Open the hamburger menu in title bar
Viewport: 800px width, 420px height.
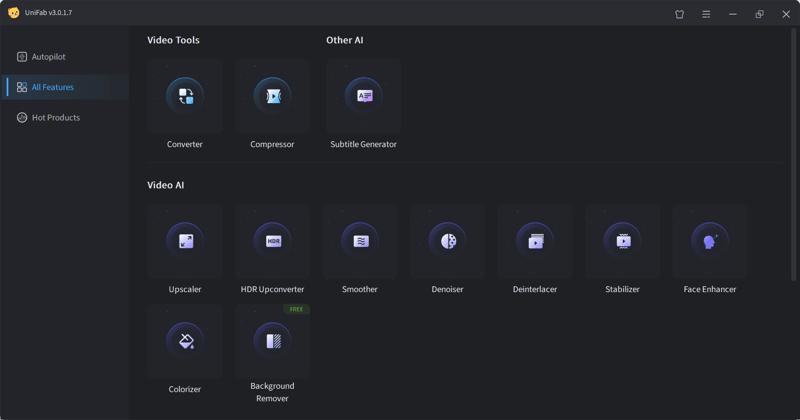pos(706,14)
